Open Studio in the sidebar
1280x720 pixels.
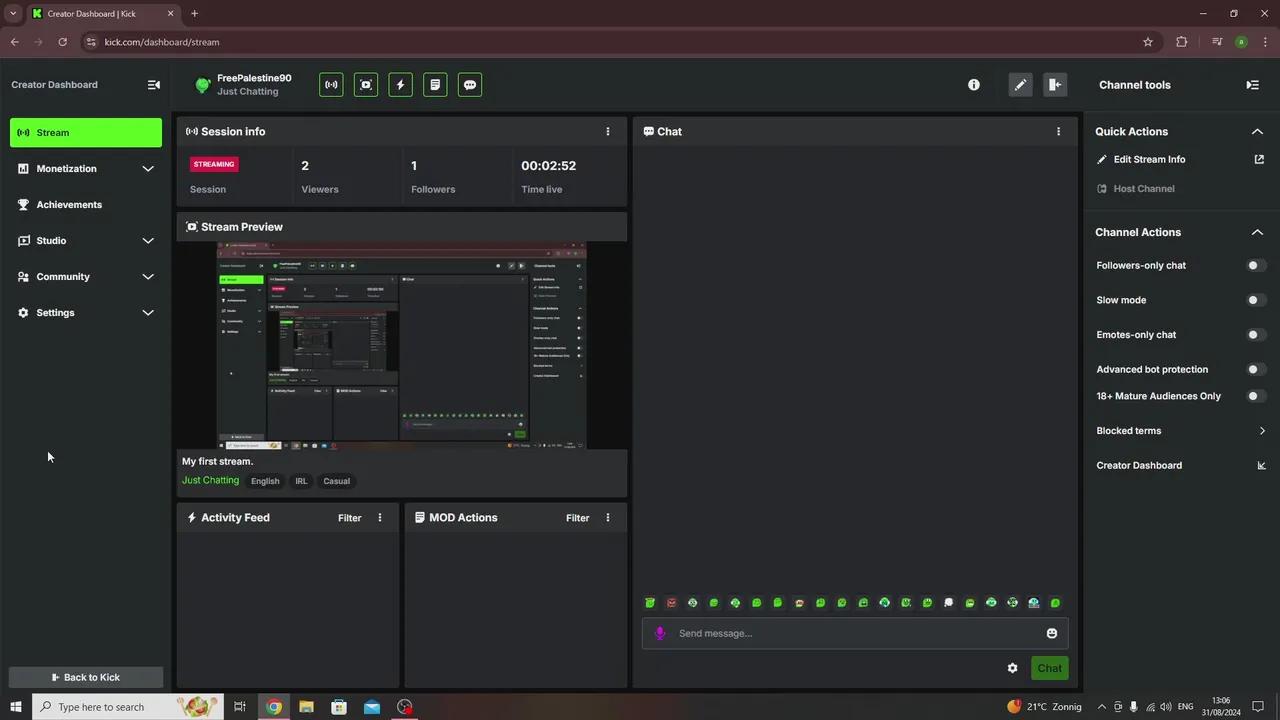point(86,241)
